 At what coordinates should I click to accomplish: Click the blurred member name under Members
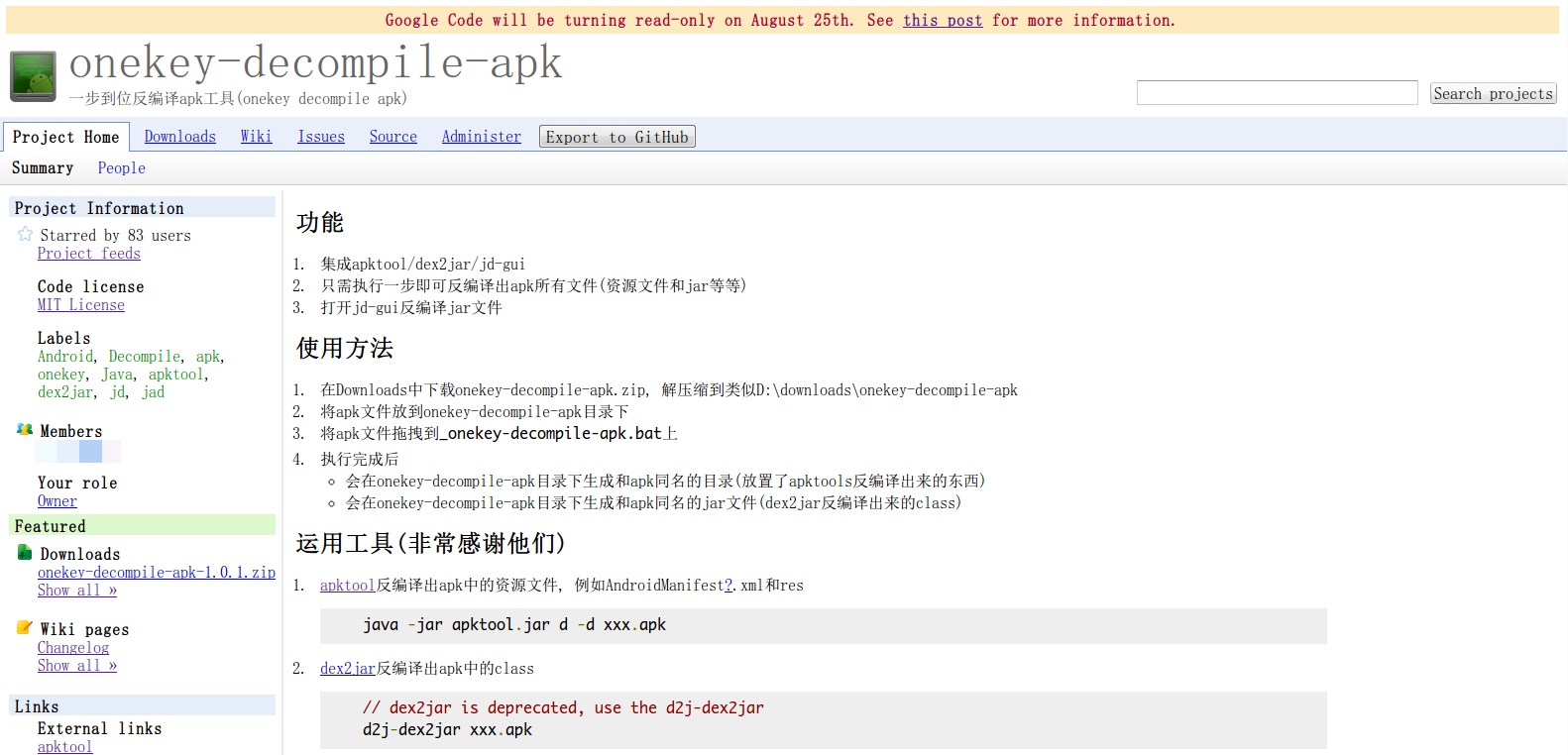(77, 452)
